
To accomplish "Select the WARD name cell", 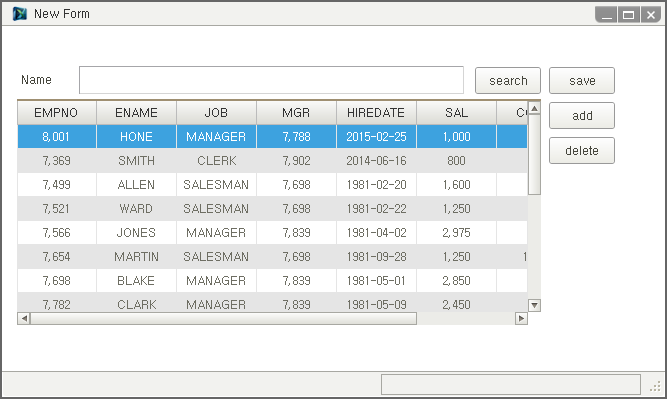I will [x=137, y=209].
